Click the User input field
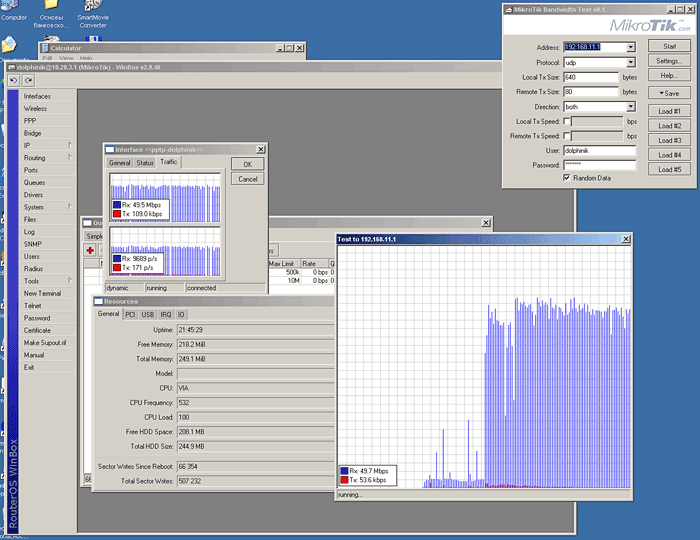This screenshot has width=700, height=540. [x=600, y=150]
